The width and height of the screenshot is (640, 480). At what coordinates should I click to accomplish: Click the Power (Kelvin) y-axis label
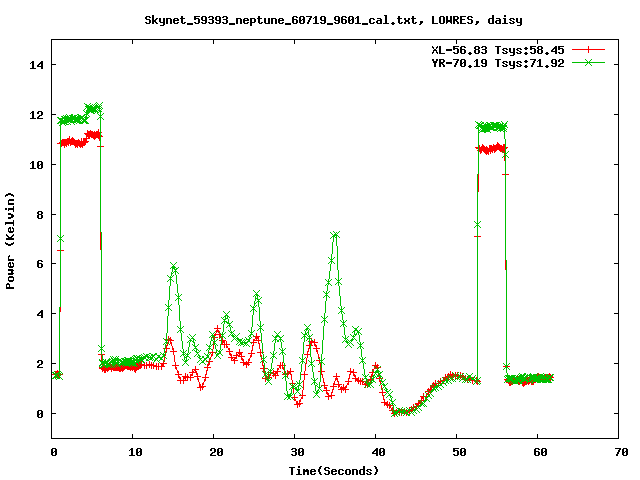10,241
